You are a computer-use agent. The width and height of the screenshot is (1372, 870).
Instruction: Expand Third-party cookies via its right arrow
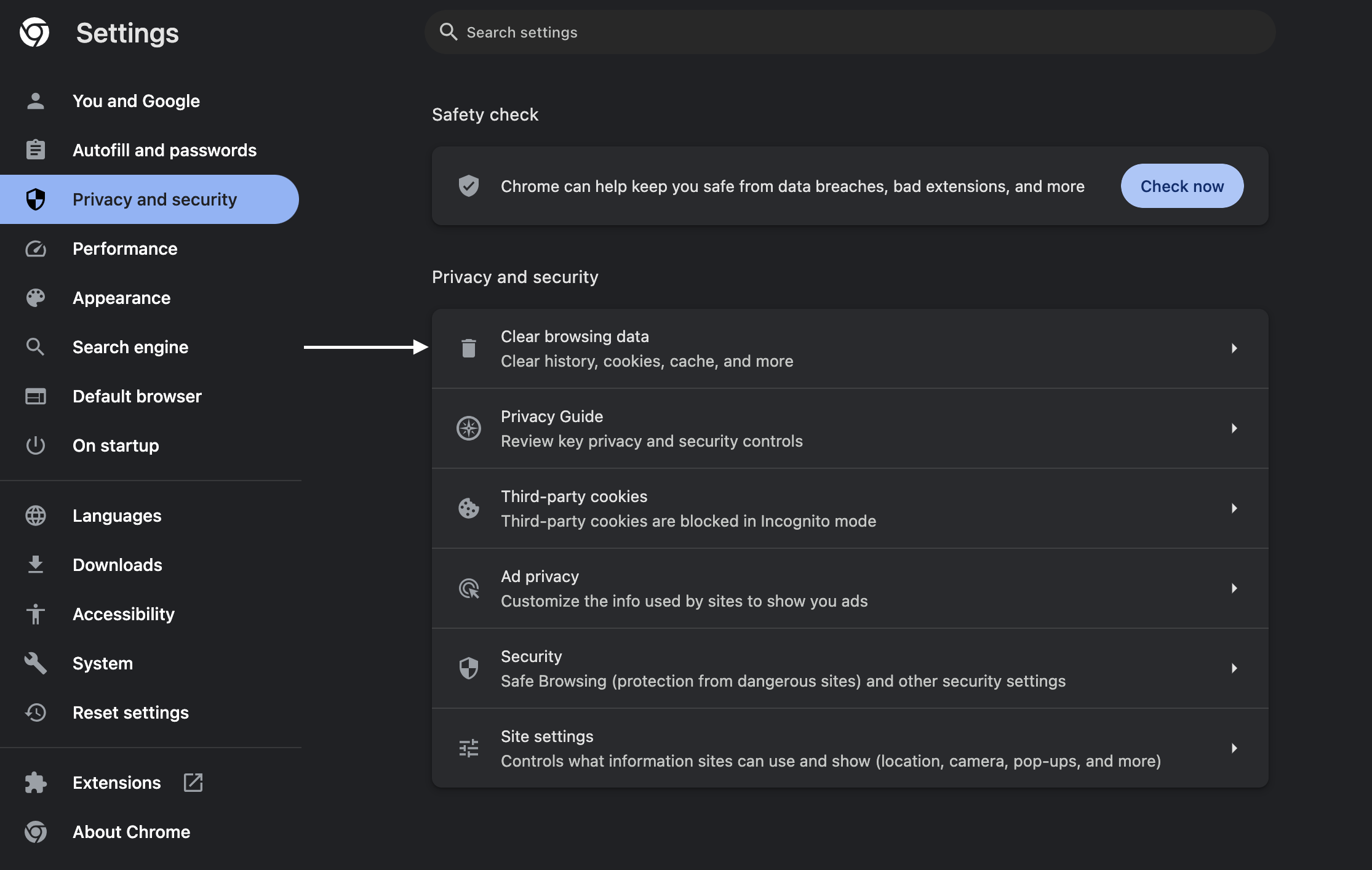pos(1234,508)
